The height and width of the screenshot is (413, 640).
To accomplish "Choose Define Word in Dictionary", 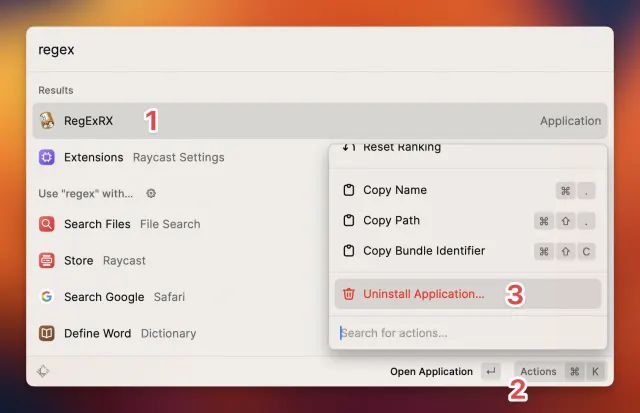I will (180, 333).
